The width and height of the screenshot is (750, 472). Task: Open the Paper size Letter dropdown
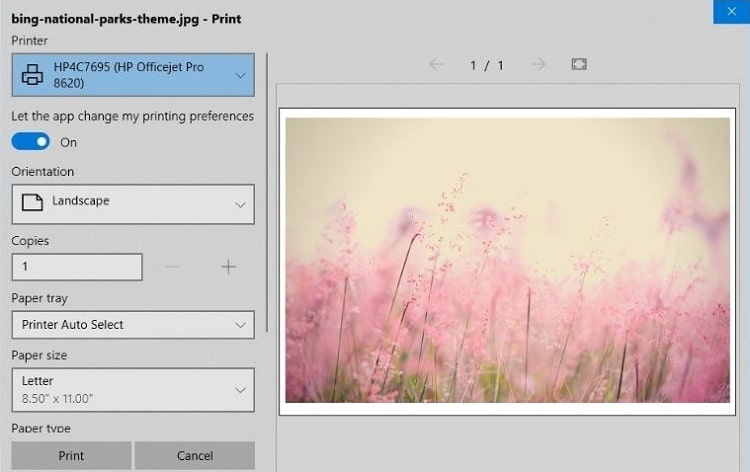[133, 390]
